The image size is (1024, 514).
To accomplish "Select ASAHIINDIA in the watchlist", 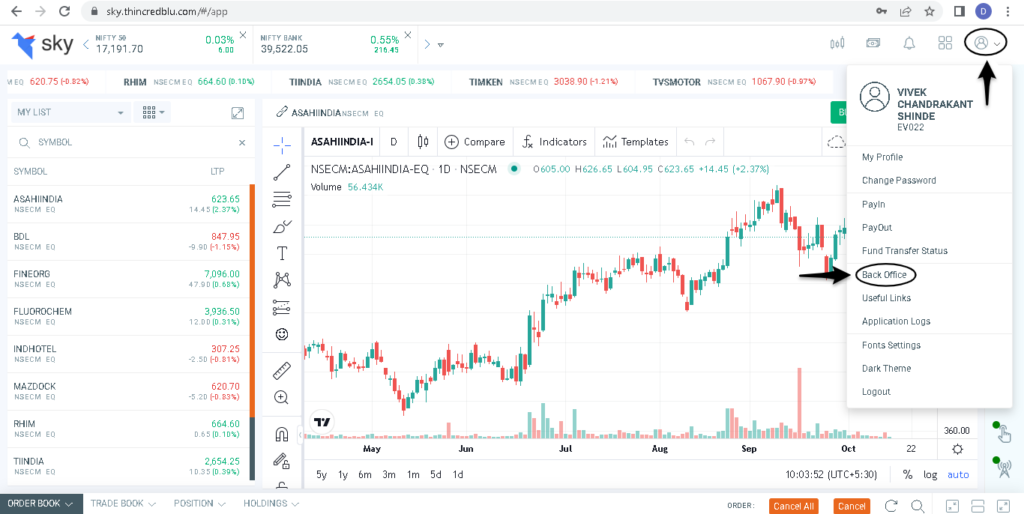I will click(x=128, y=204).
